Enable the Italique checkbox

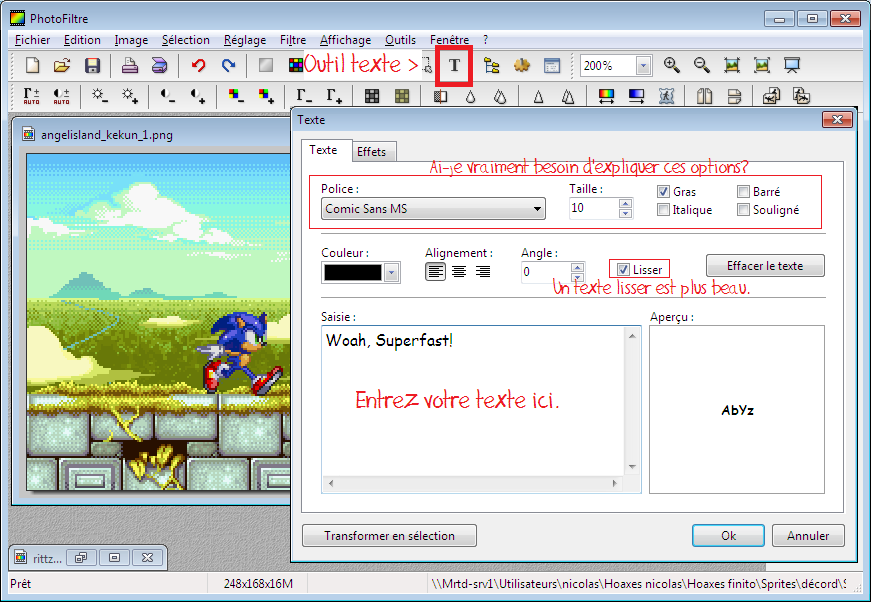(663, 210)
